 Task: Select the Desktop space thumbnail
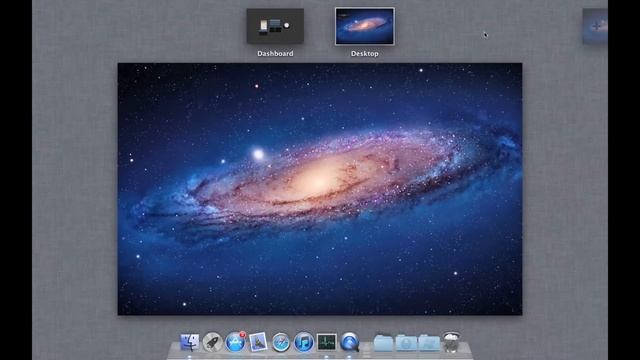[364, 26]
